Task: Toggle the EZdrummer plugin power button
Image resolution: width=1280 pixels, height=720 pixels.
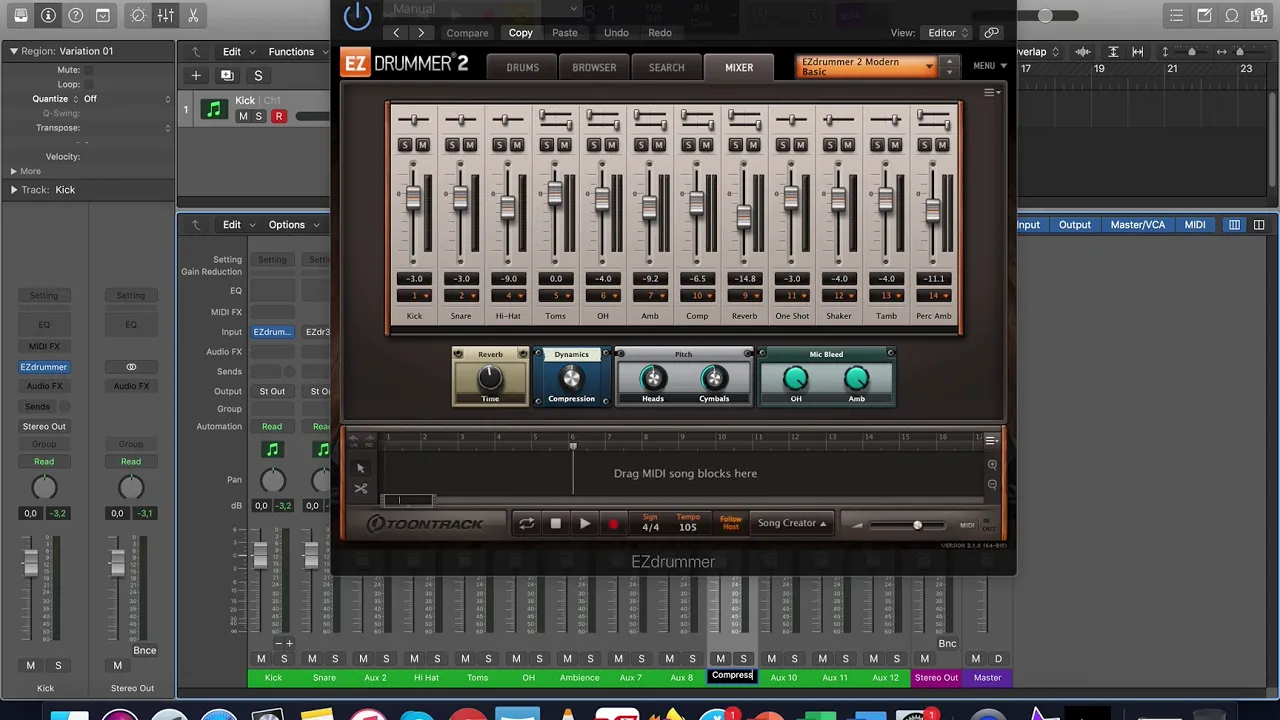Action: pyautogui.click(x=357, y=16)
